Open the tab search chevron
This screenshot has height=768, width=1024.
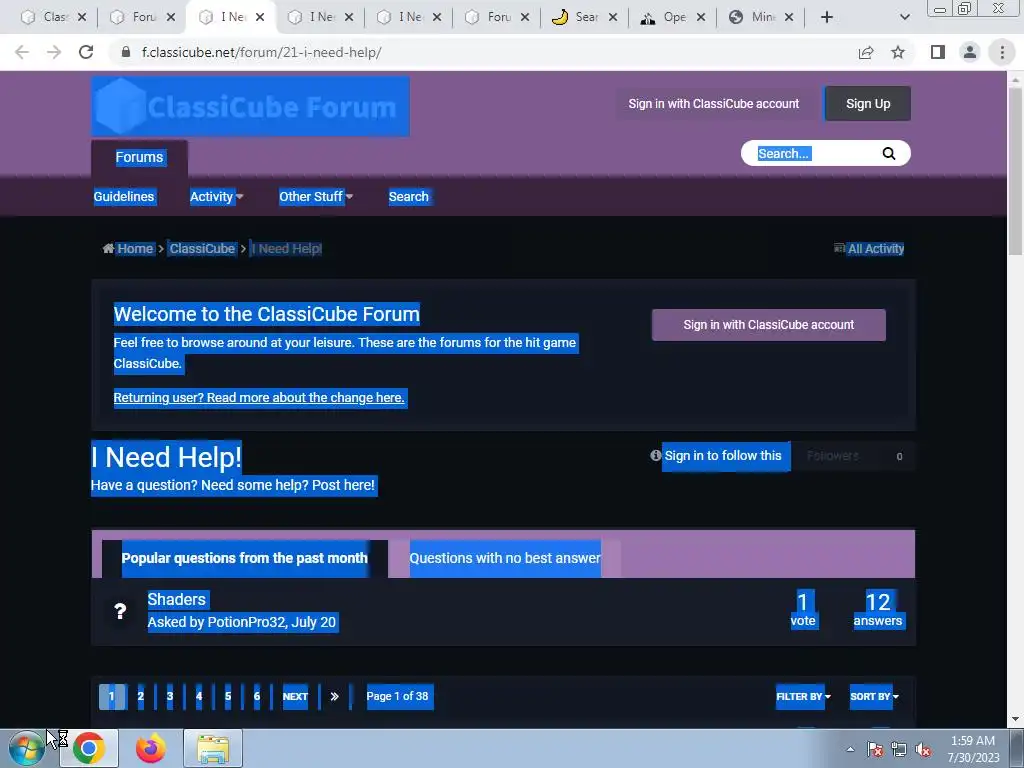tap(904, 17)
